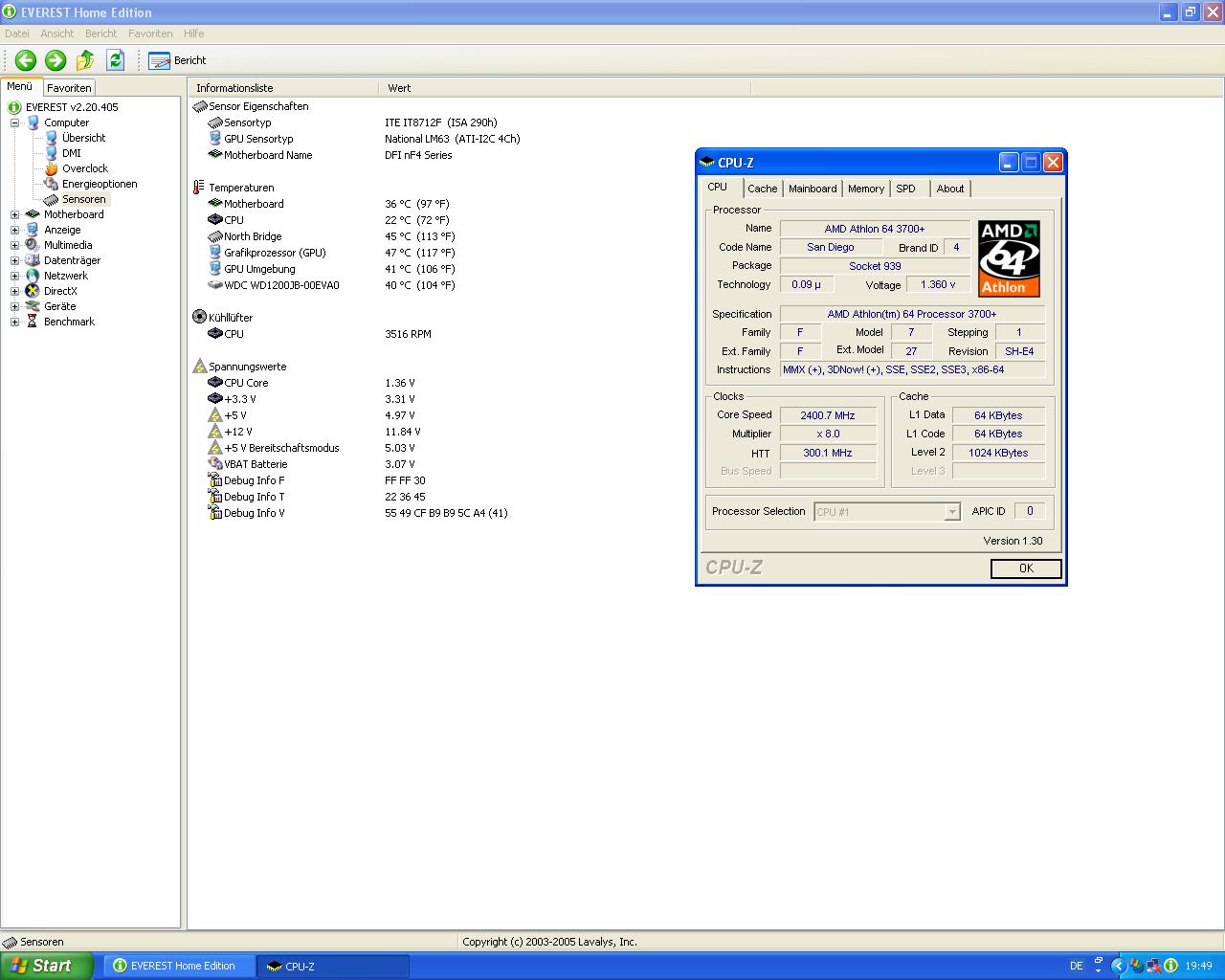
Task: Switch to Cache tab in CPU-Z
Action: (x=763, y=189)
